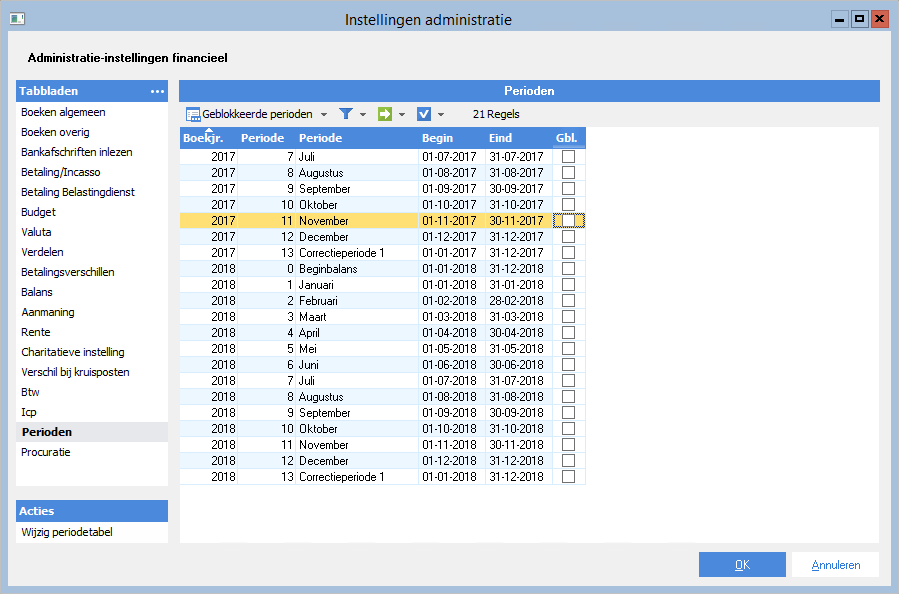This screenshot has width=899, height=594.
Task: Tick the Gbl. checkbox for September 2017
Action: [x=568, y=189]
